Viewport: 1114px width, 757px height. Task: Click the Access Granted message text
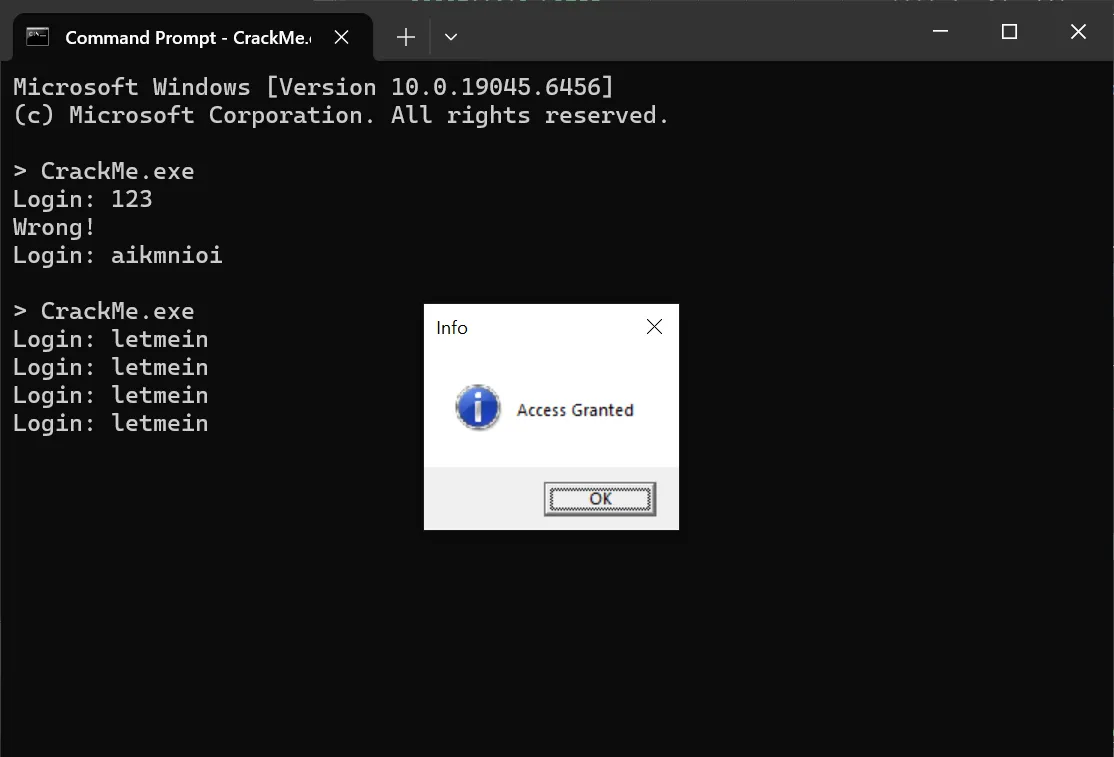tap(575, 410)
